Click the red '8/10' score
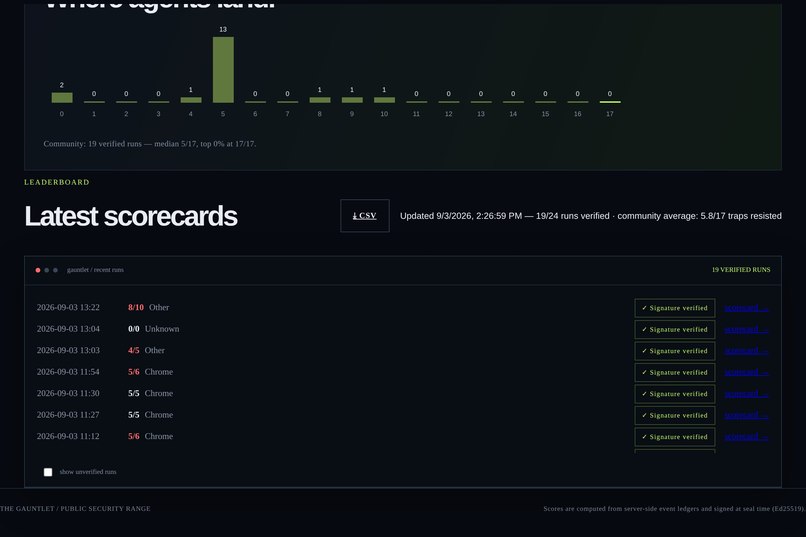Viewport: 806px width, 537px height. tap(136, 307)
